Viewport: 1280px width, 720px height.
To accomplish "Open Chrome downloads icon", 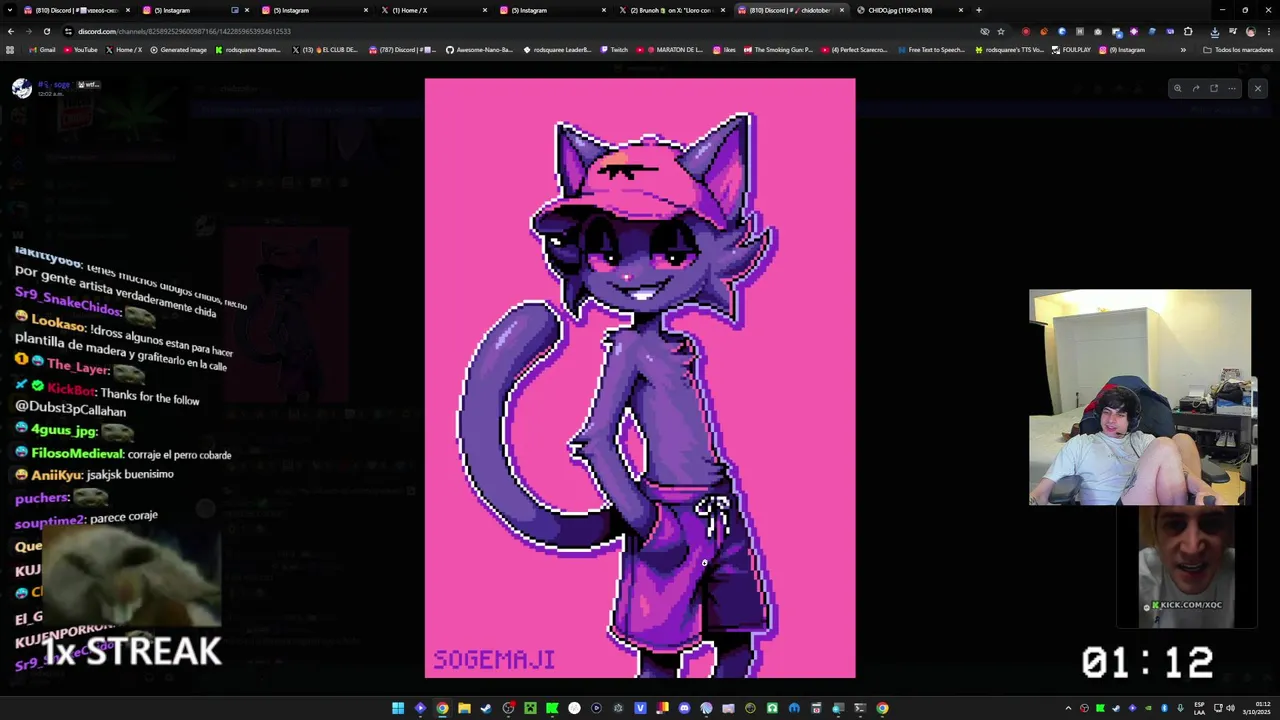I will (x=1215, y=31).
